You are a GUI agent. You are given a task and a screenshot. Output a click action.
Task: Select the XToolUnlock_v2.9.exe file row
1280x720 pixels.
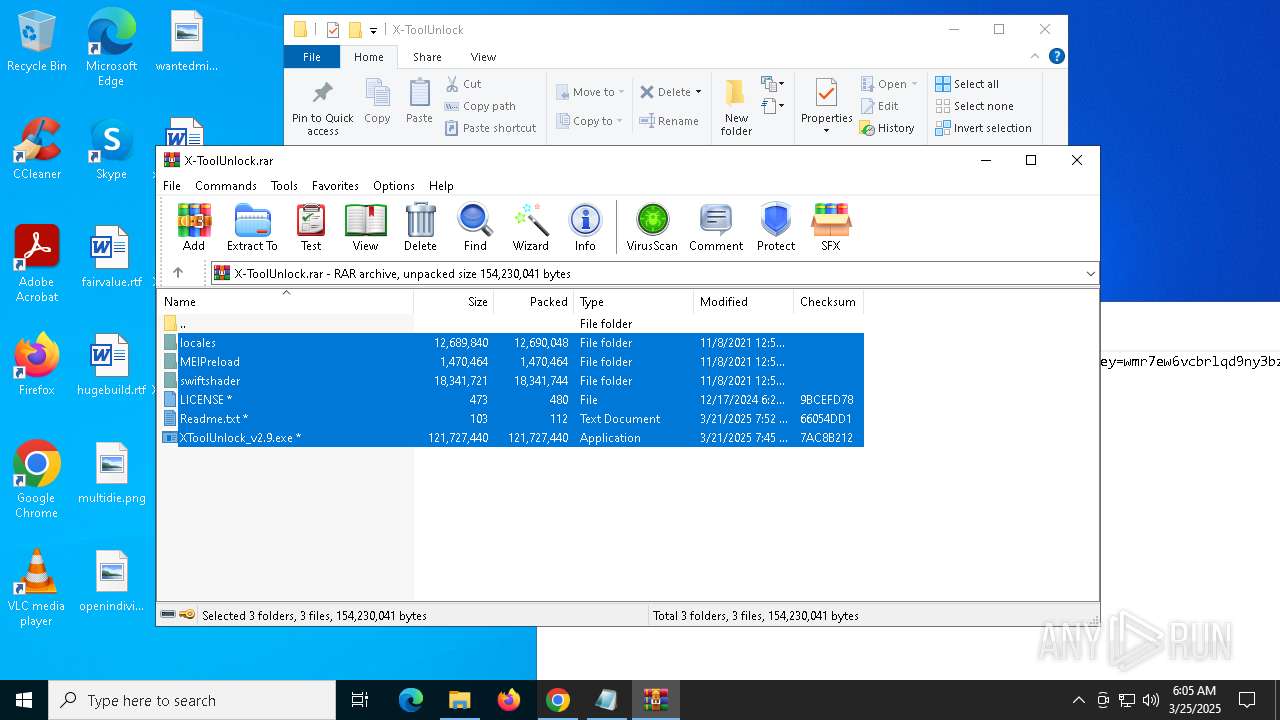coord(511,438)
